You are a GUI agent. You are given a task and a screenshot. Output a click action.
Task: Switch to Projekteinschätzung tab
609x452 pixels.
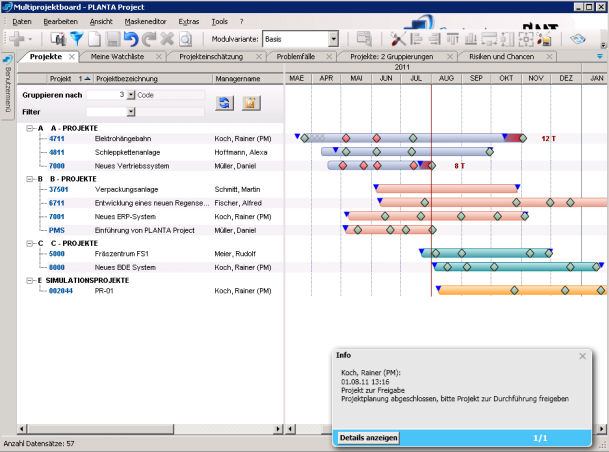tap(211, 57)
